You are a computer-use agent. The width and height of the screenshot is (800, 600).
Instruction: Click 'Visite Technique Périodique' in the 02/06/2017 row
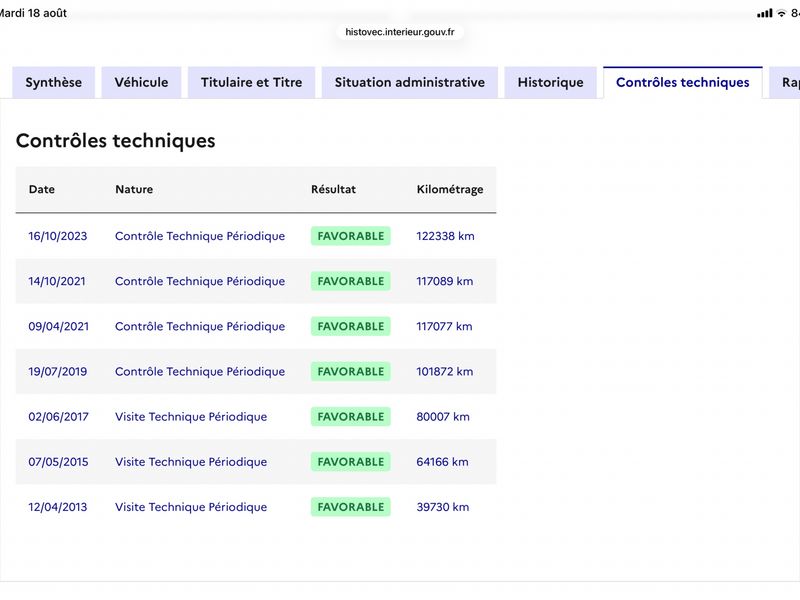191,417
